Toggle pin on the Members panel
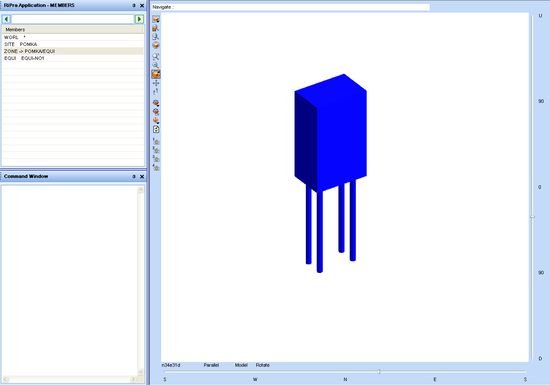Image resolution: width=550 pixels, height=385 pixels. [134, 6]
